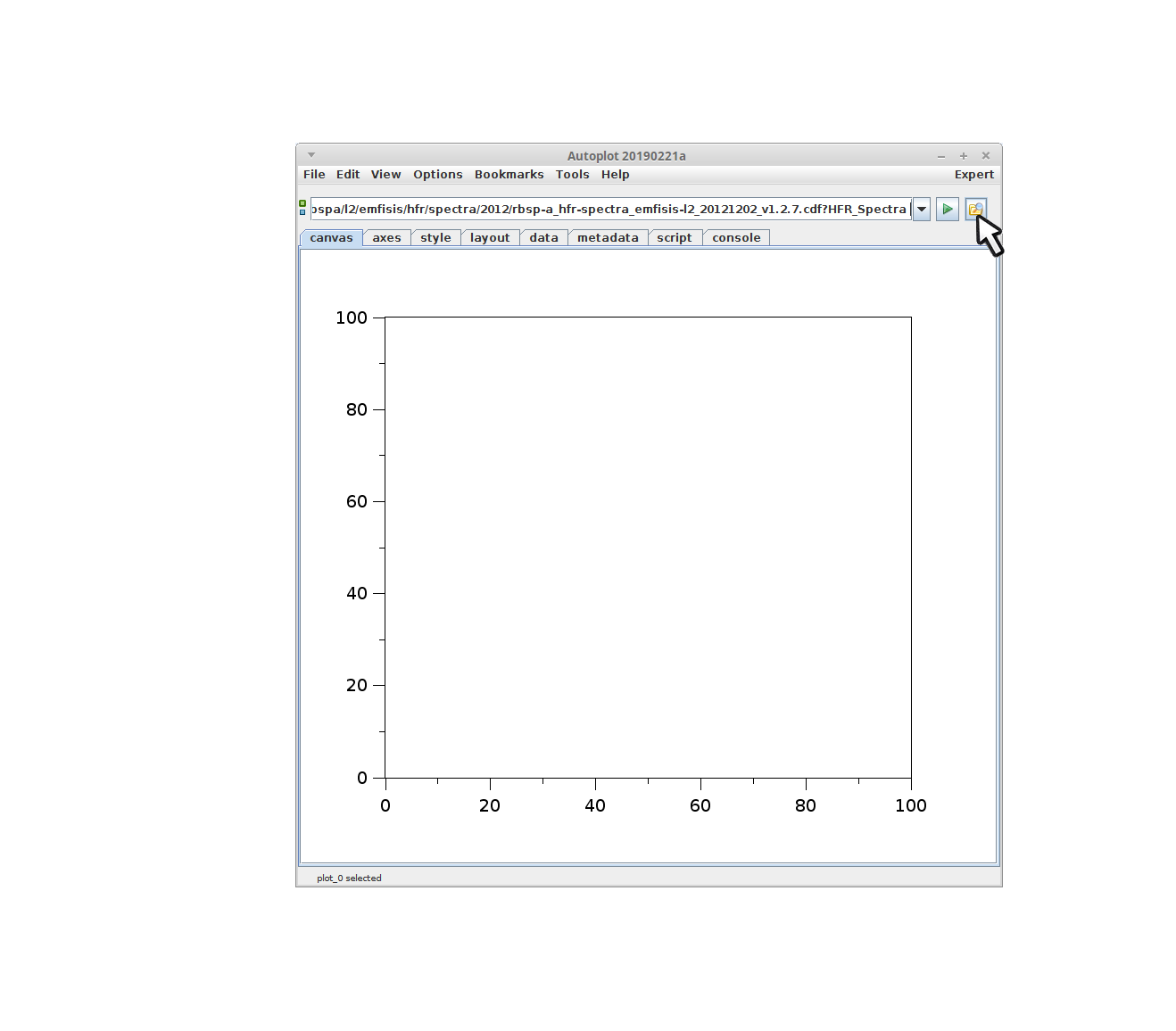Switch to the data tab
This screenshot has width=1176, height=1031.
point(543,238)
